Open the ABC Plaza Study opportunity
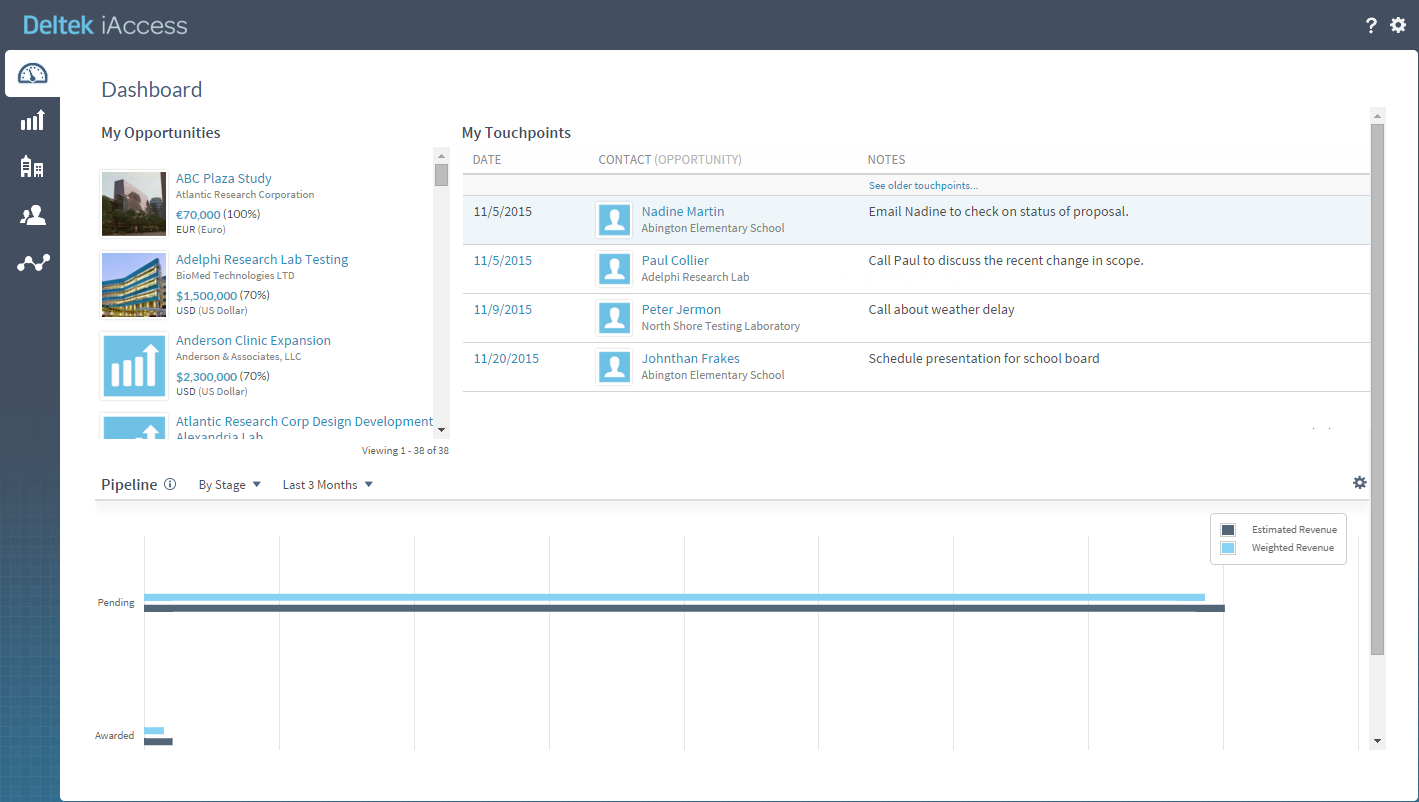Image resolution: width=1419 pixels, height=802 pixels. click(x=224, y=179)
